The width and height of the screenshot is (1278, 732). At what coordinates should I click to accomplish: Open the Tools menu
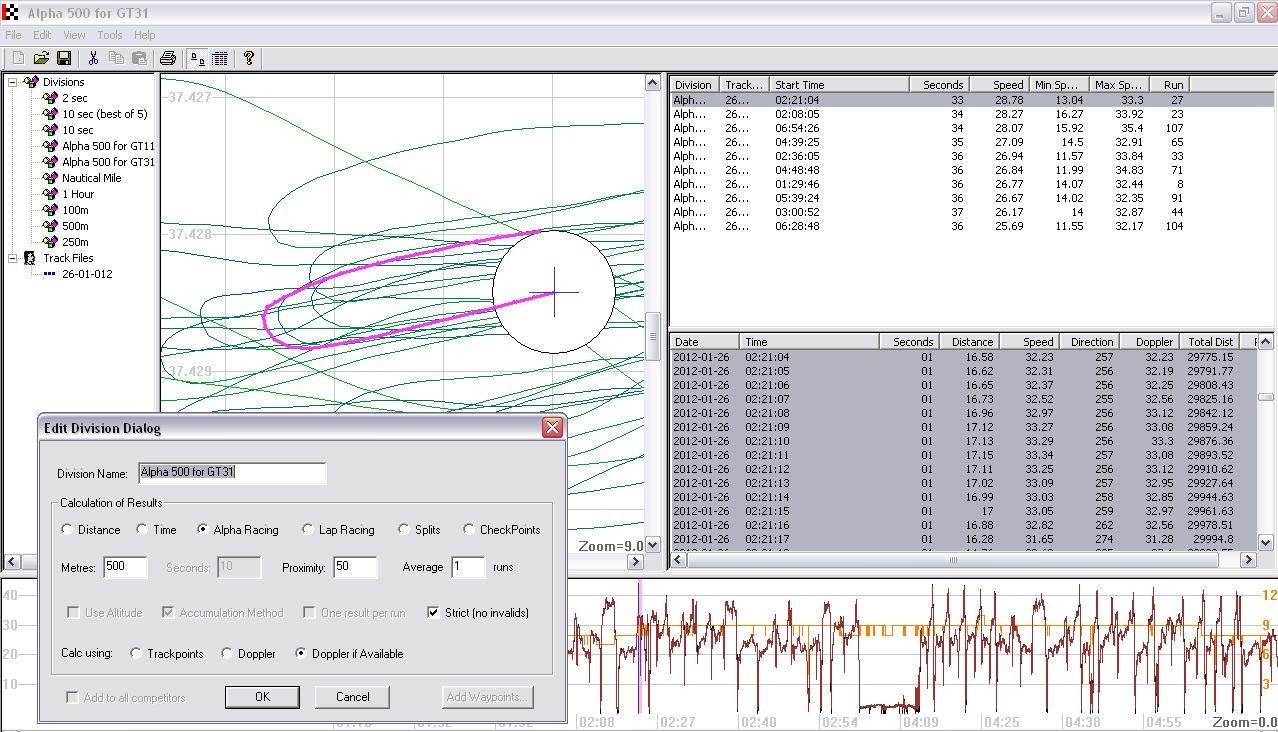click(x=110, y=35)
